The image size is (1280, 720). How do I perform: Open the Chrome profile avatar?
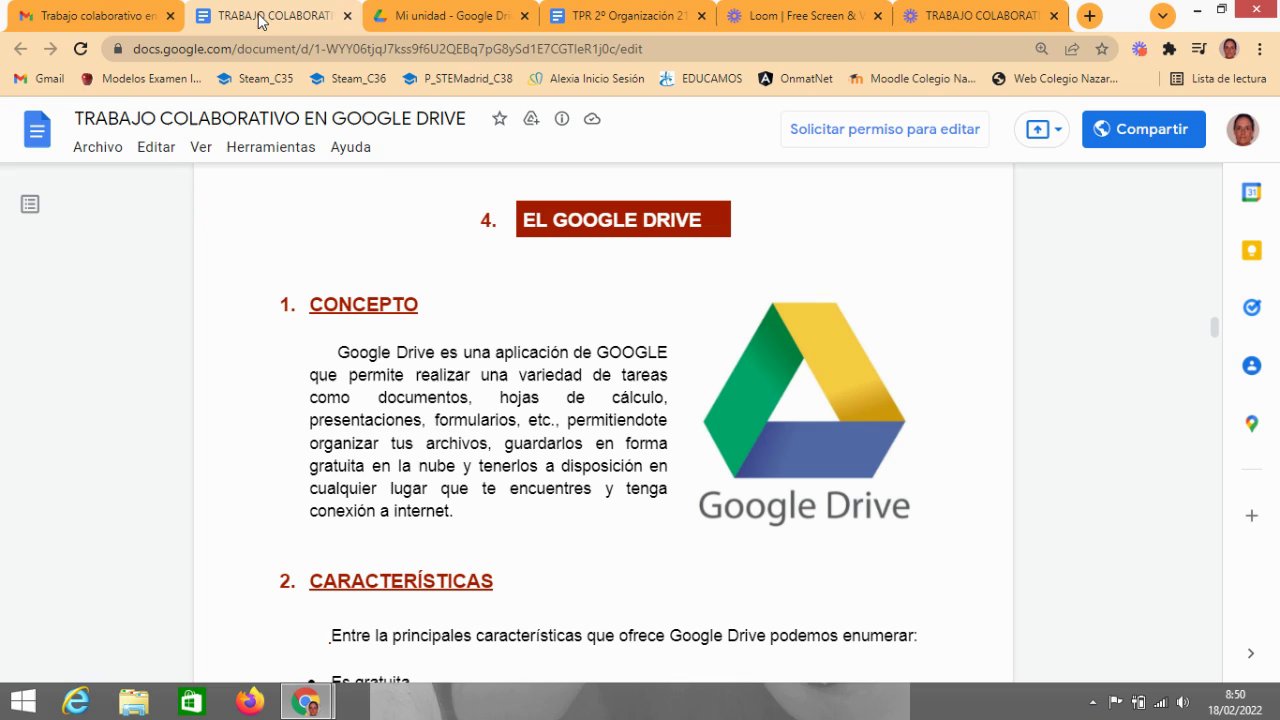[x=1230, y=48]
